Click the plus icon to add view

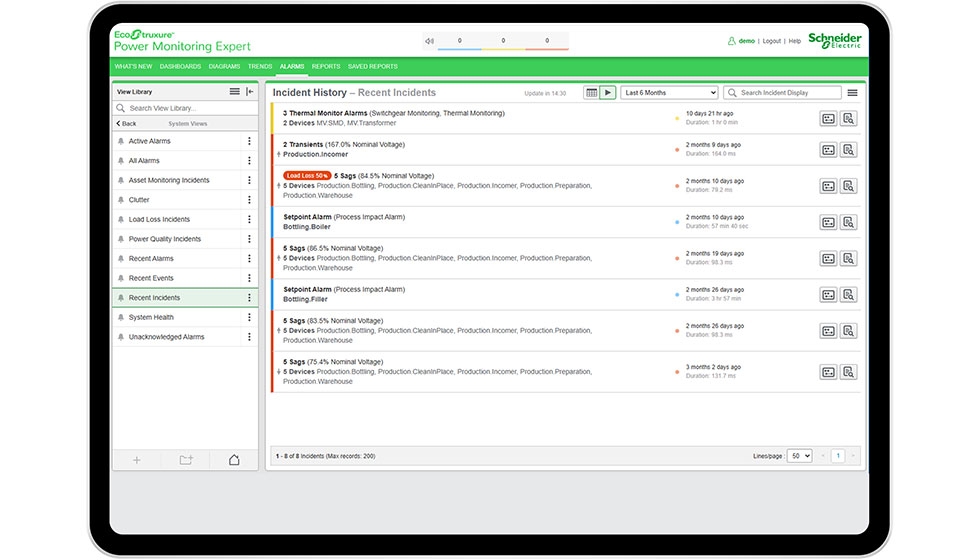(137, 460)
